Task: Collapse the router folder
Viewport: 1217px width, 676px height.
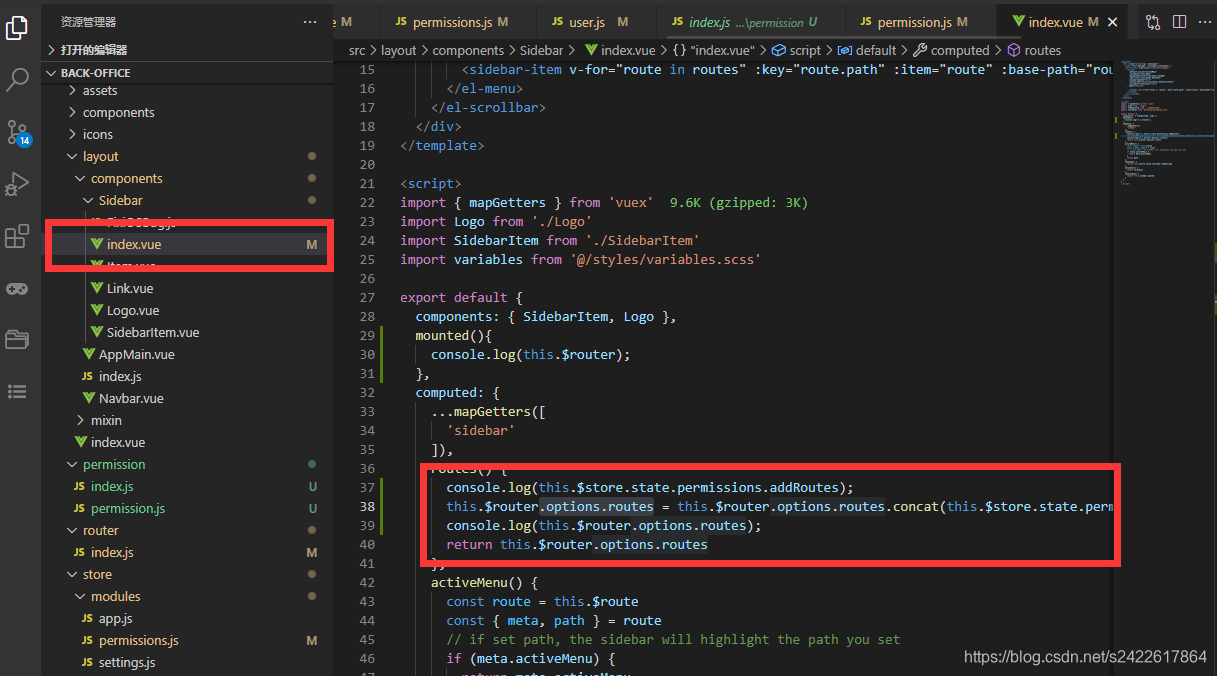Action: [x=72, y=530]
